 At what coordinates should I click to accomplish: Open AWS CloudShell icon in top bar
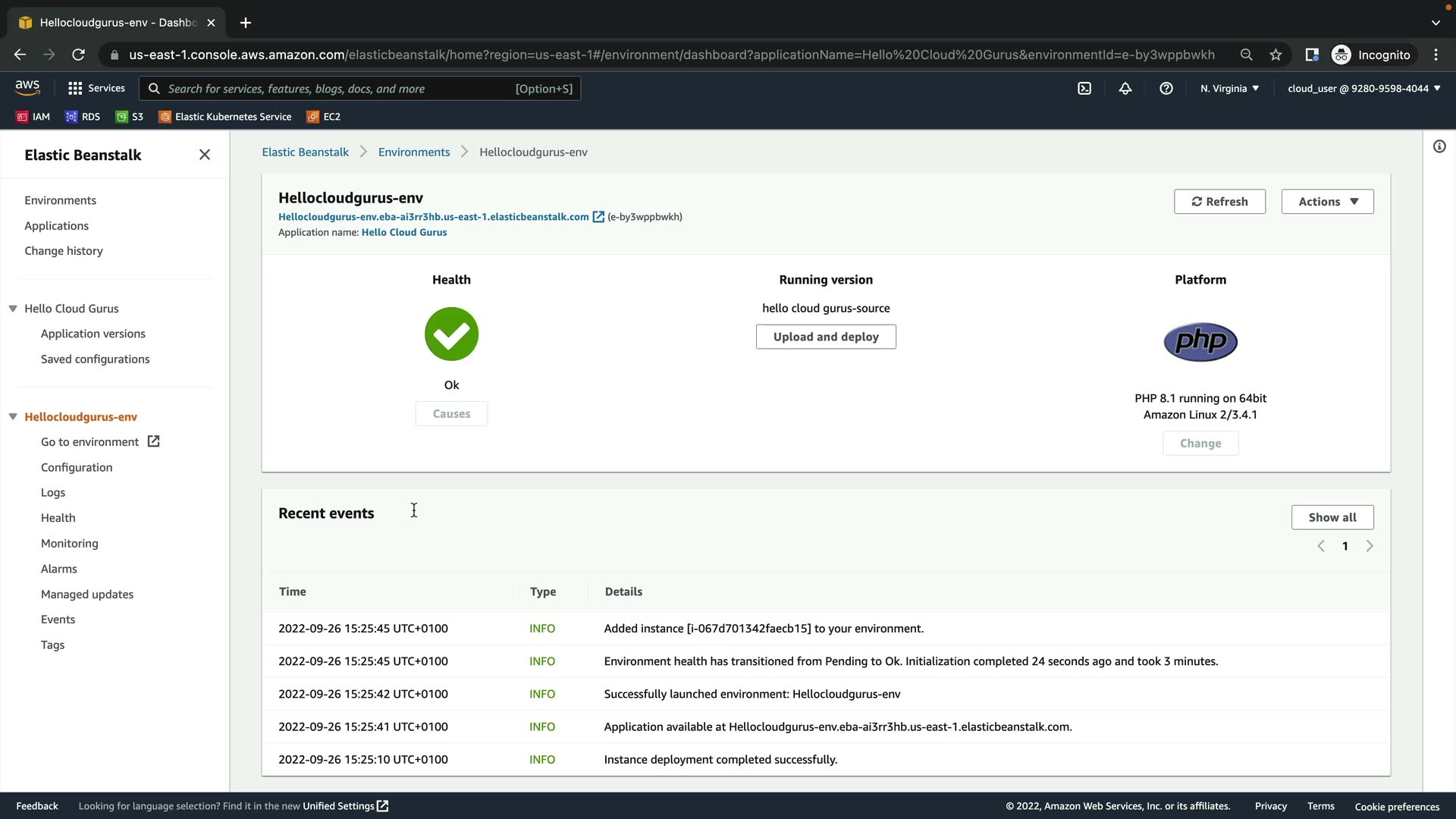point(1084,89)
